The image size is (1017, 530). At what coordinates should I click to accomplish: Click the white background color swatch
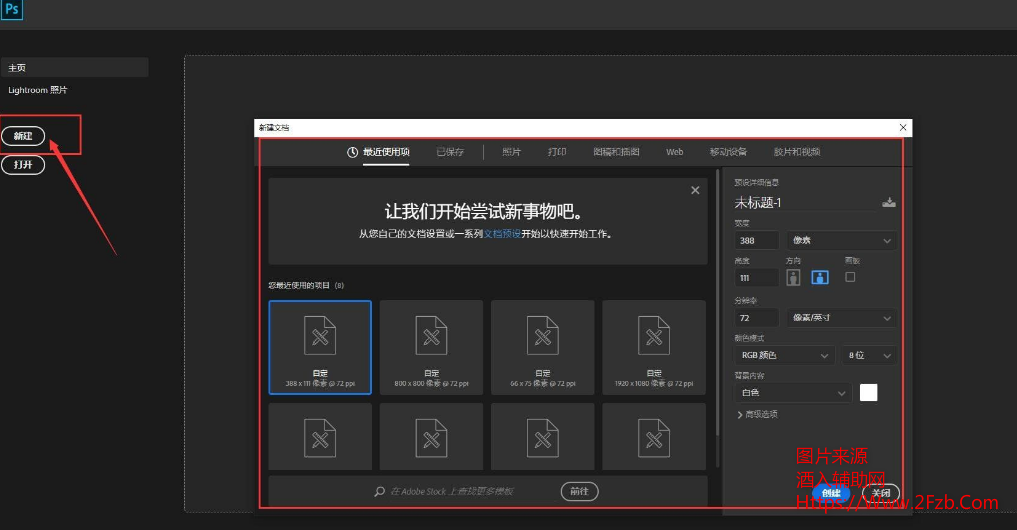pos(868,392)
